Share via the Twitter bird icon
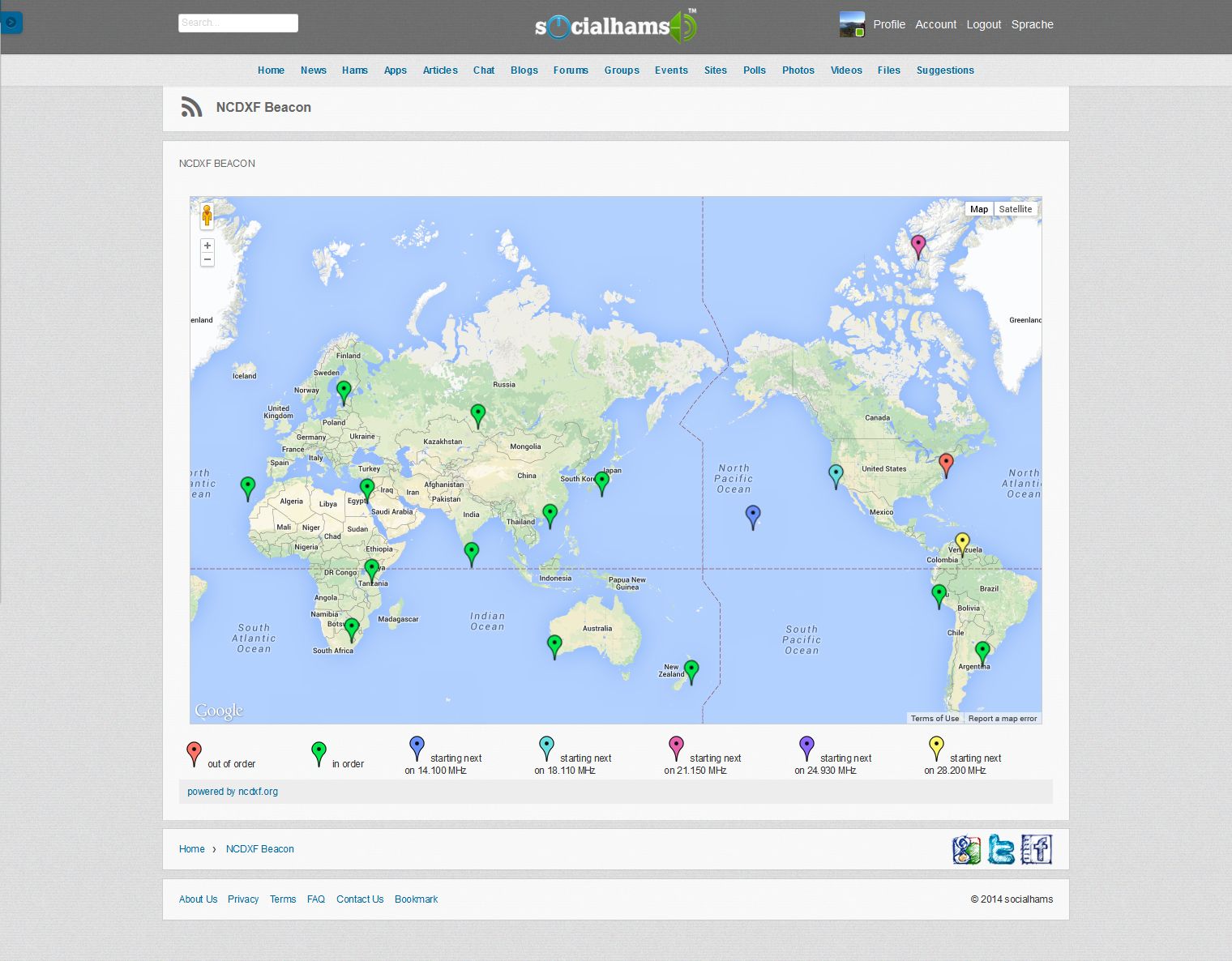 click(x=1001, y=850)
